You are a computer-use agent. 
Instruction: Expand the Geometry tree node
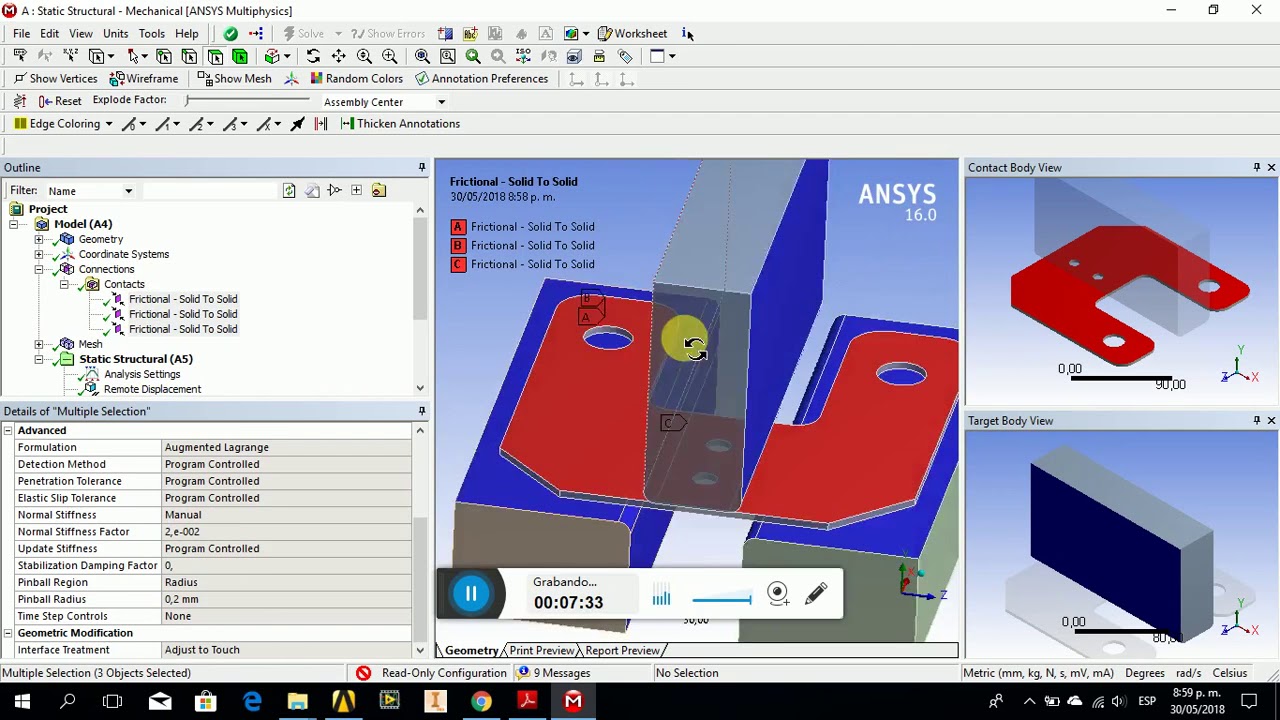pyautogui.click(x=39, y=239)
